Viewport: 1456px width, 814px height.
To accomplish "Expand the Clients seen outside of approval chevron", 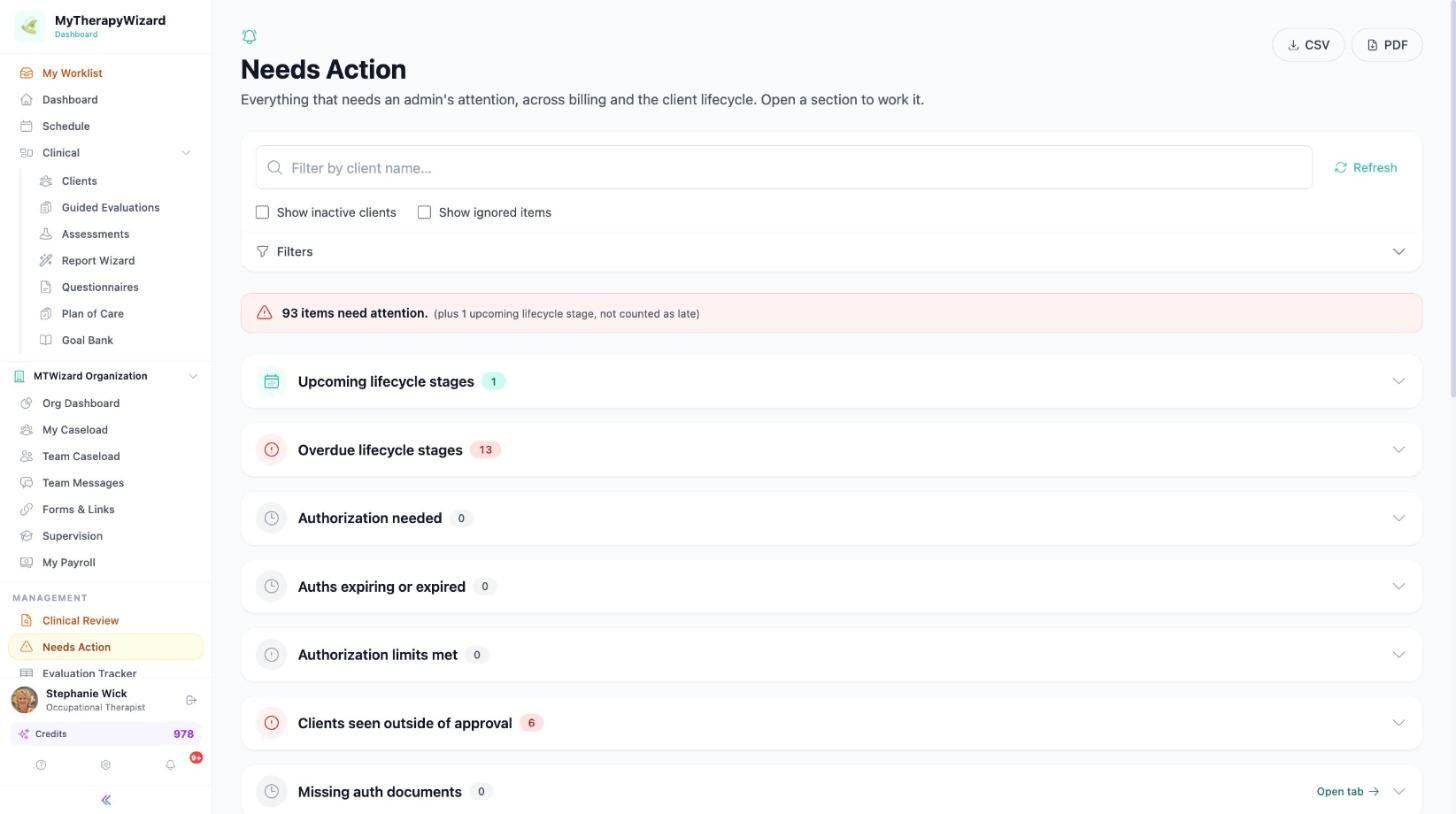I will coord(1399,723).
